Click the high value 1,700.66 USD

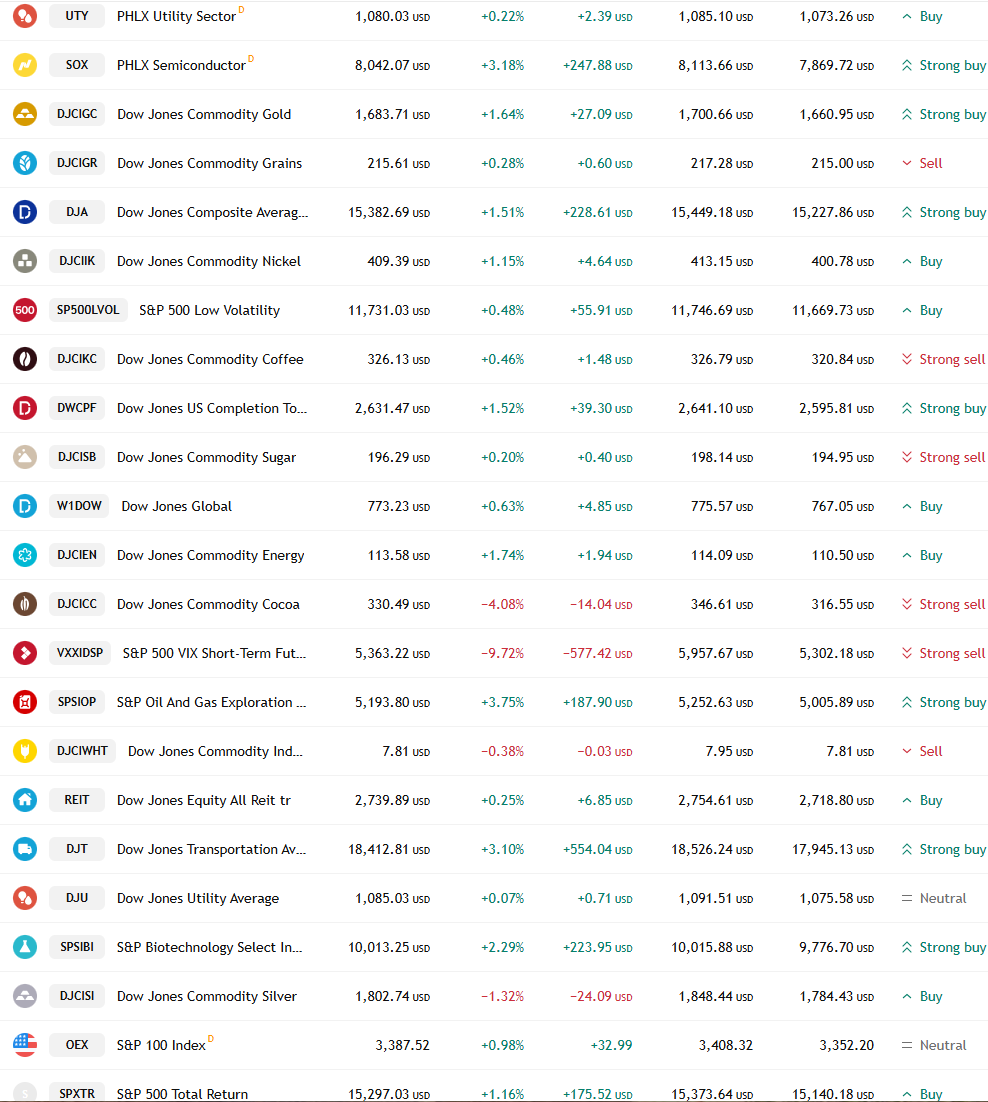[715, 114]
